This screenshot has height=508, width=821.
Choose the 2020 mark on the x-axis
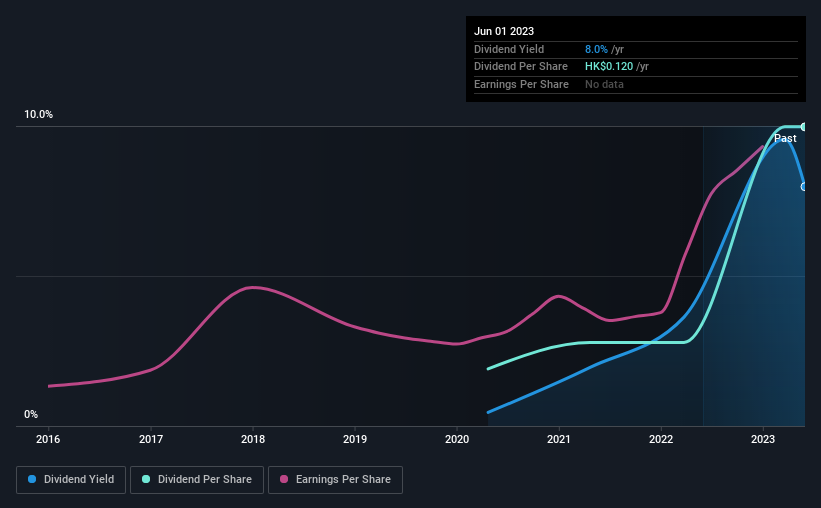point(457,439)
